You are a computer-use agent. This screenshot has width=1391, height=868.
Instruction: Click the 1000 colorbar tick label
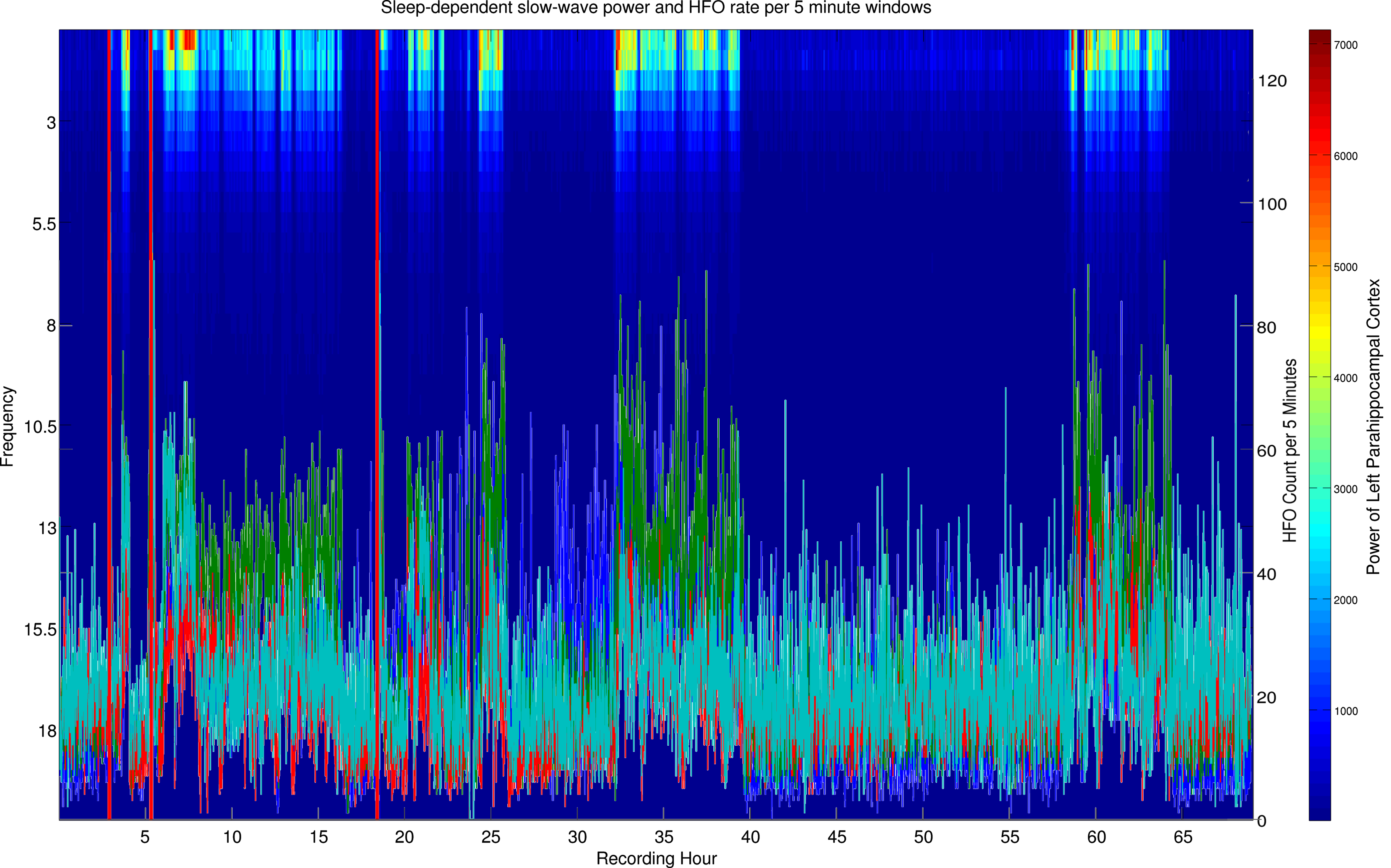pyautogui.click(x=1346, y=711)
